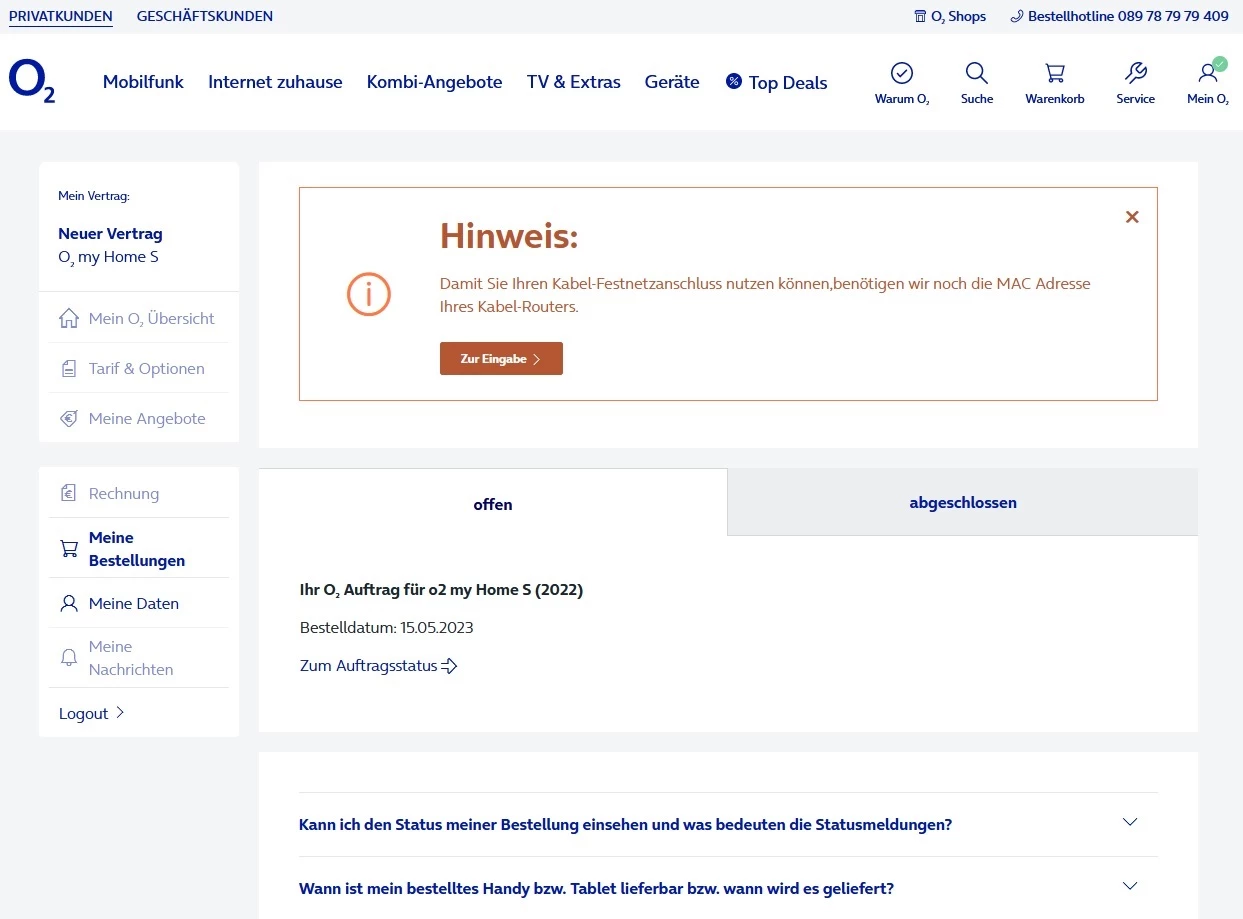The image size is (1243, 919).
Task: Open the Kombi-Angebote menu
Action: 434,82
